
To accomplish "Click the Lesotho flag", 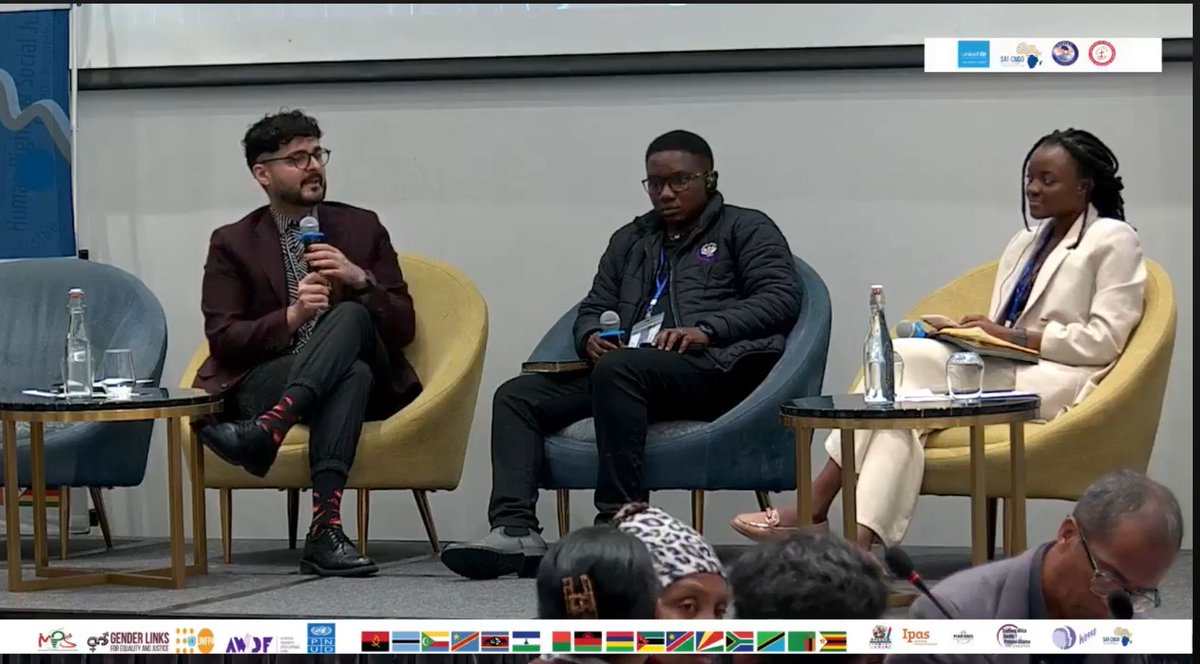I will [526, 641].
